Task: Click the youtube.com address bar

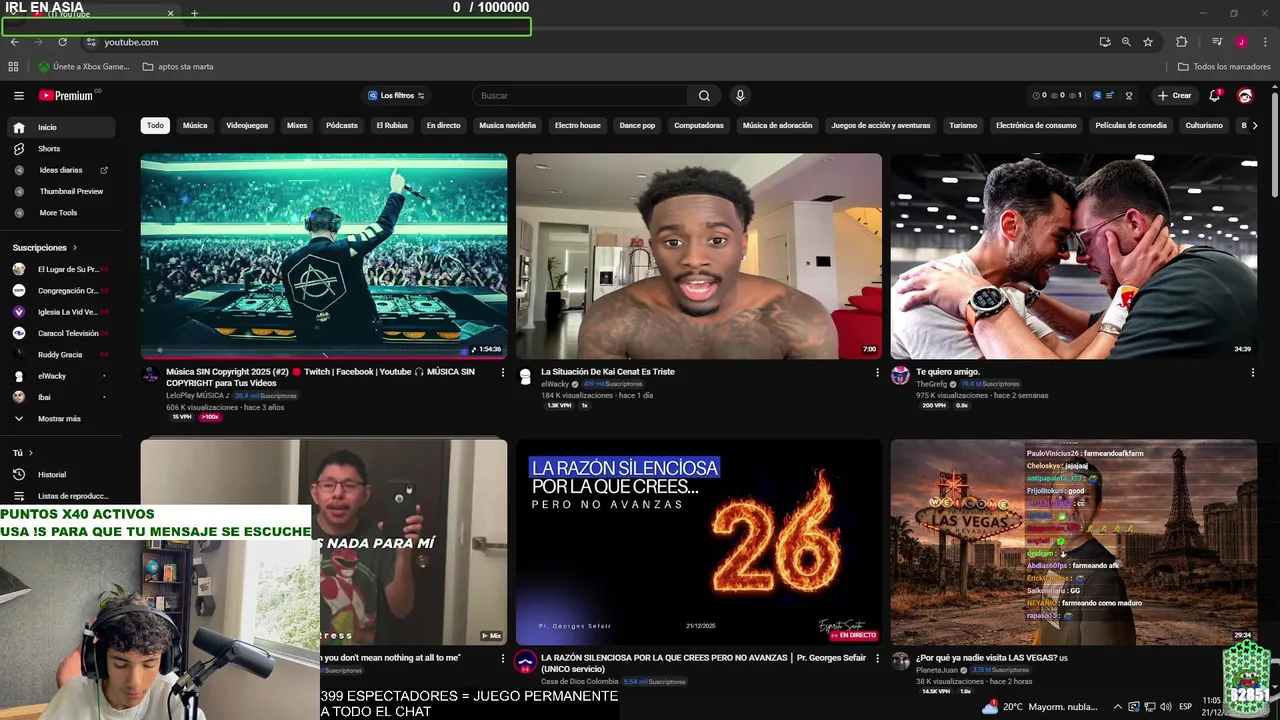Action: click(588, 42)
